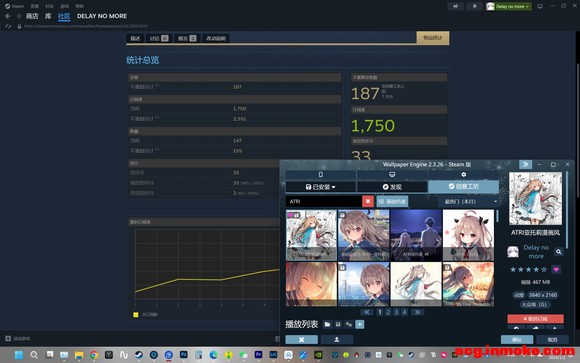Open Steam announcements megaphone icon

[x=455, y=6]
